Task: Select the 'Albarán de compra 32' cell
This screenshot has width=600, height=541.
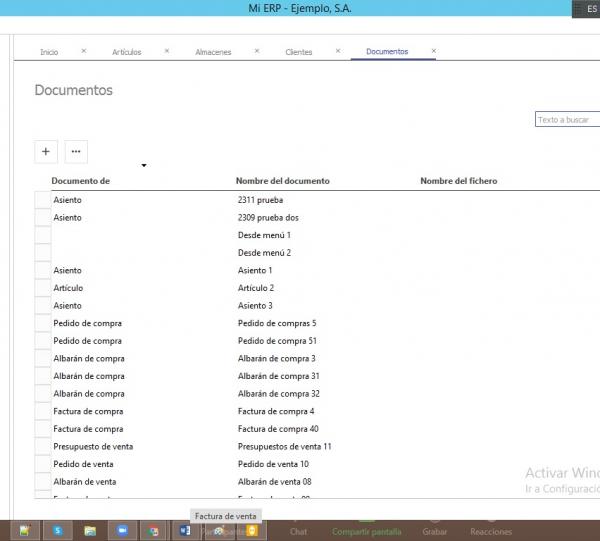Action: [x=279, y=393]
